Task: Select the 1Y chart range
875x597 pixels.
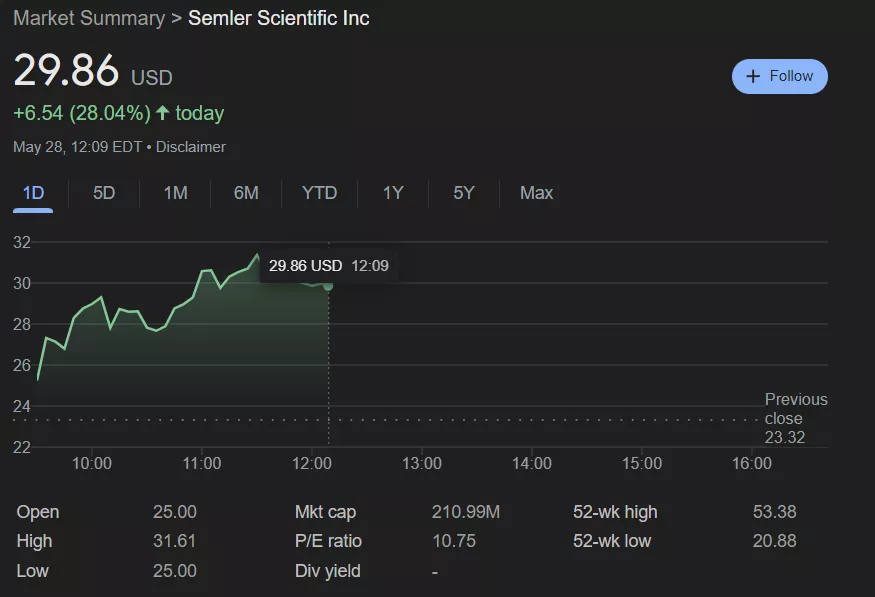Action: click(393, 193)
